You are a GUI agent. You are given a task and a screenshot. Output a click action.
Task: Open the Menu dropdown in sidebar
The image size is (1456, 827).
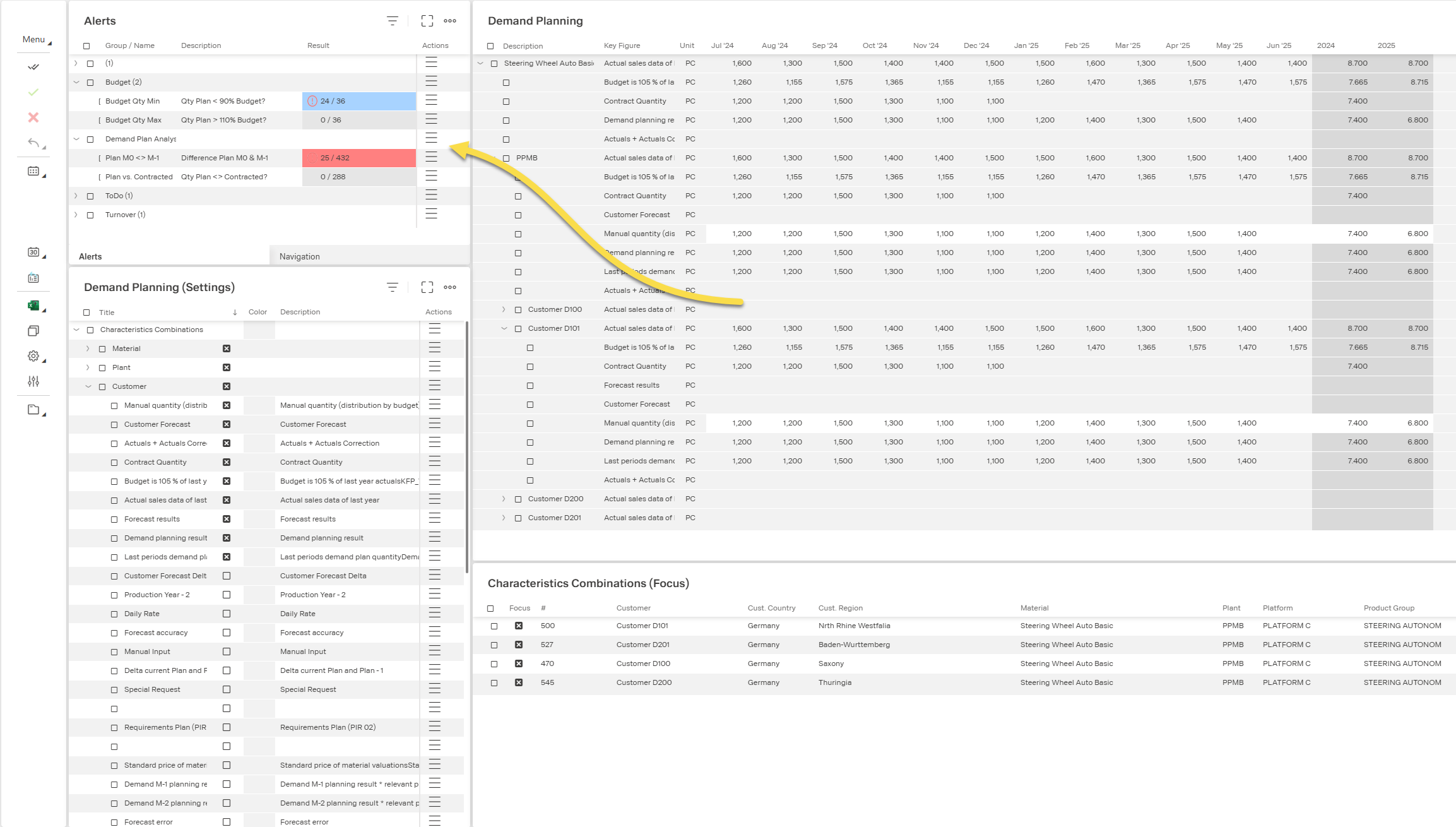coord(37,40)
